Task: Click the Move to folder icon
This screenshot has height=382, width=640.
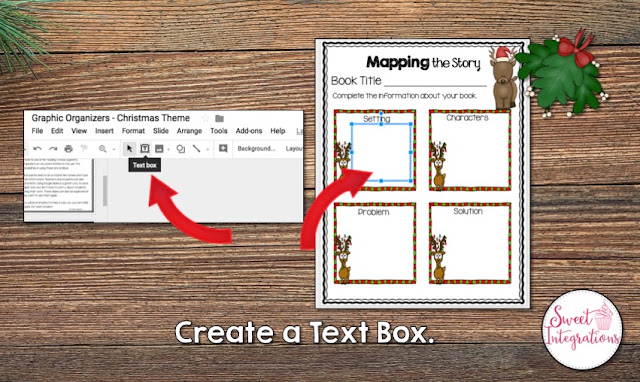Action: click(220, 118)
